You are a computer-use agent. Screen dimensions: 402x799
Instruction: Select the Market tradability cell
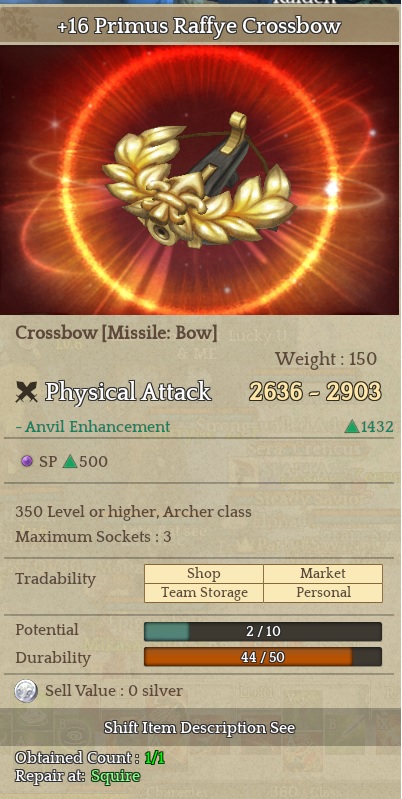point(323,574)
